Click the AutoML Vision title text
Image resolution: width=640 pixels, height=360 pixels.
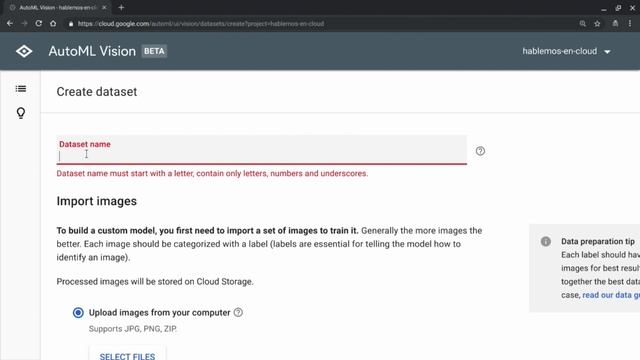(92, 51)
